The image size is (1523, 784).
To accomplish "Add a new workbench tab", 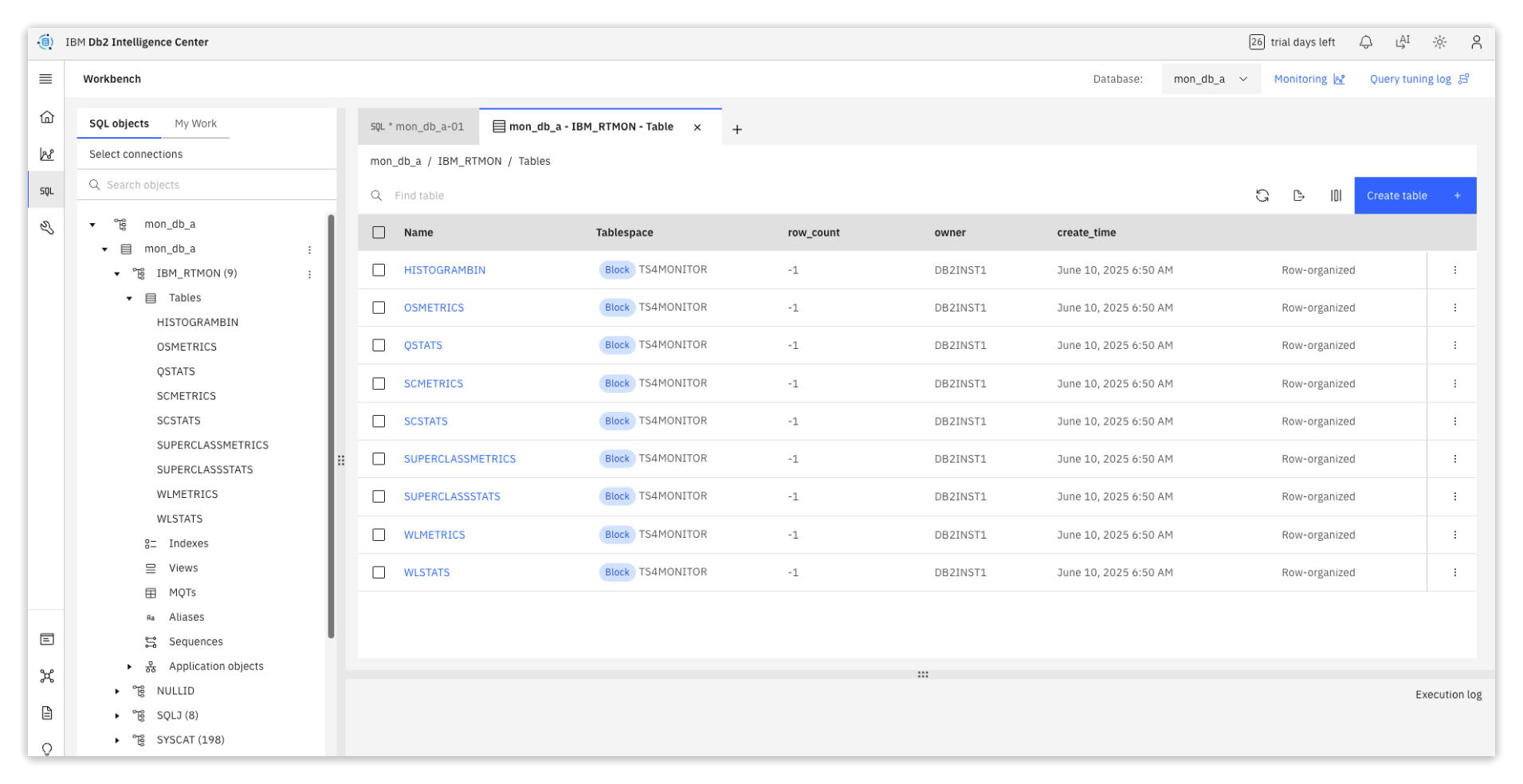I will tap(736, 129).
